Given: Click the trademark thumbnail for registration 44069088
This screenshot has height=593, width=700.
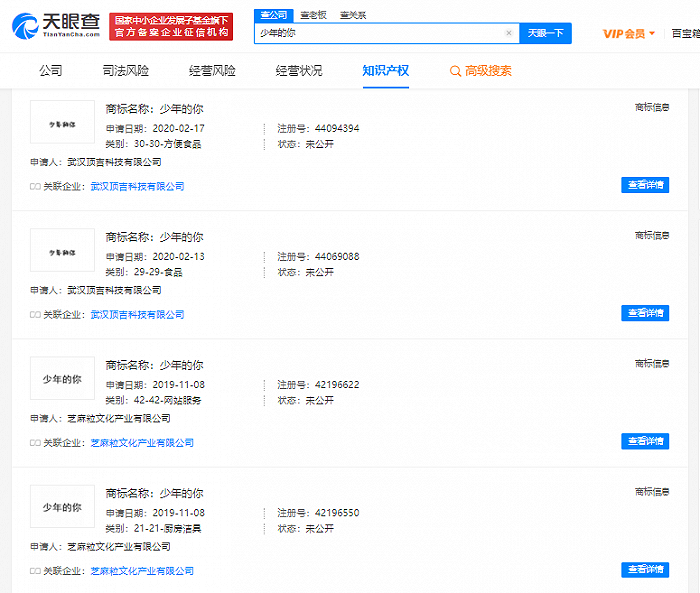Looking at the screenshot, I should coord(62,250).
